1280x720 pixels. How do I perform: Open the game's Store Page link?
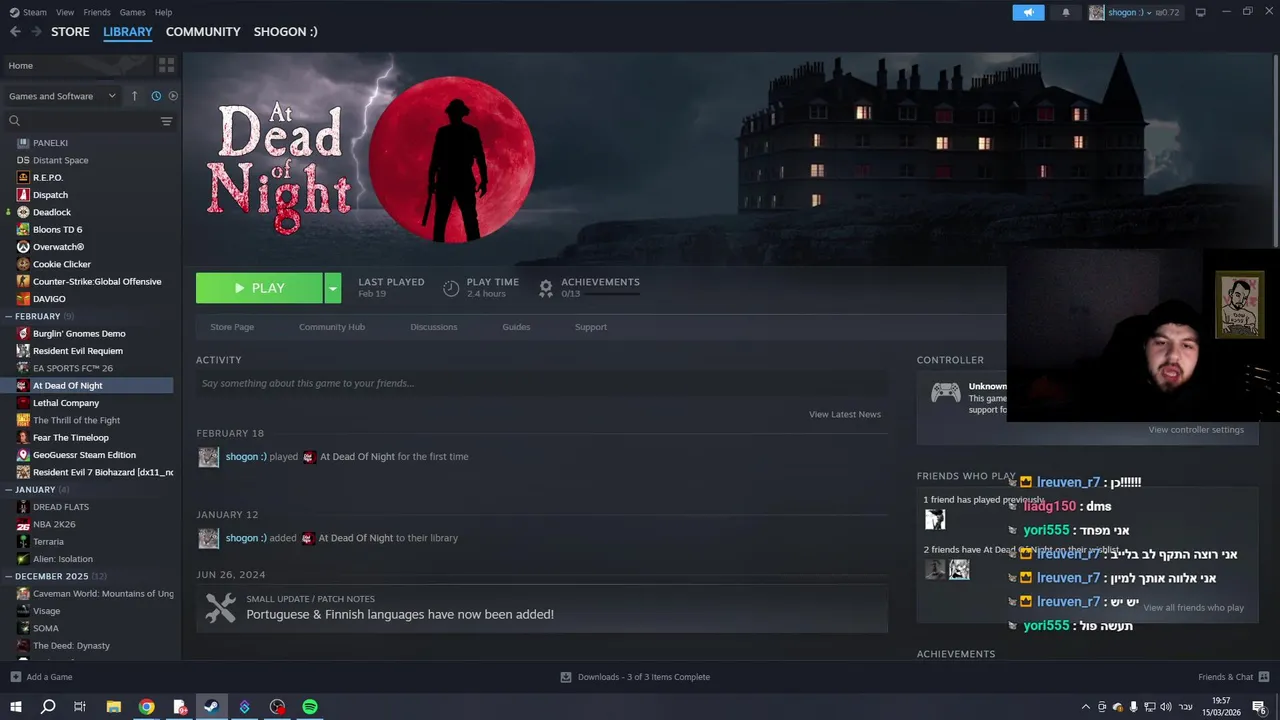coord(232,327)
